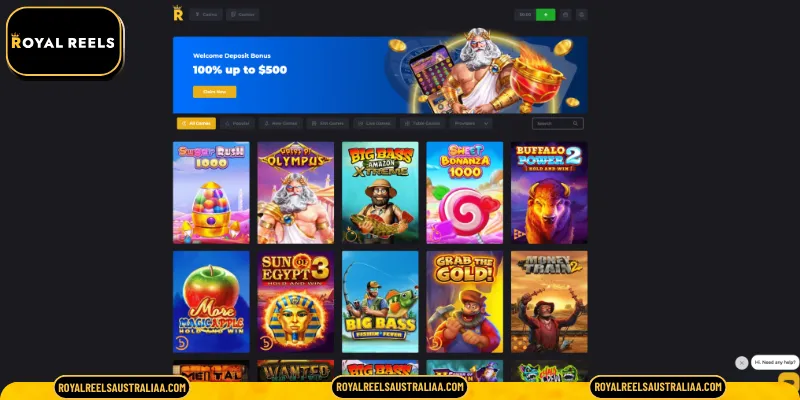Open the Money Train 2 game tile
The width and height of the screenshot is (800, 400).
click(x=549, y=302)
